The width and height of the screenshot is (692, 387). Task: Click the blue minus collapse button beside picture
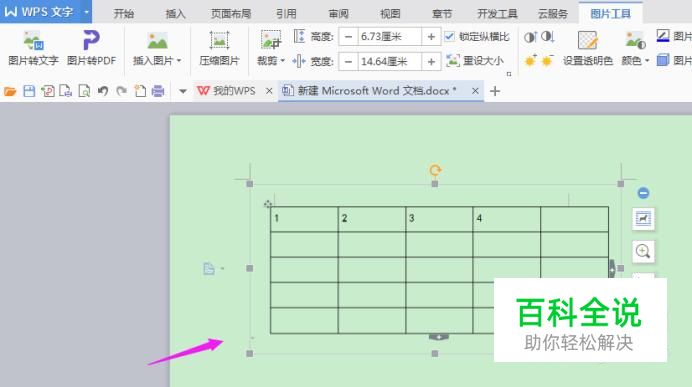[x=643, y=193]
